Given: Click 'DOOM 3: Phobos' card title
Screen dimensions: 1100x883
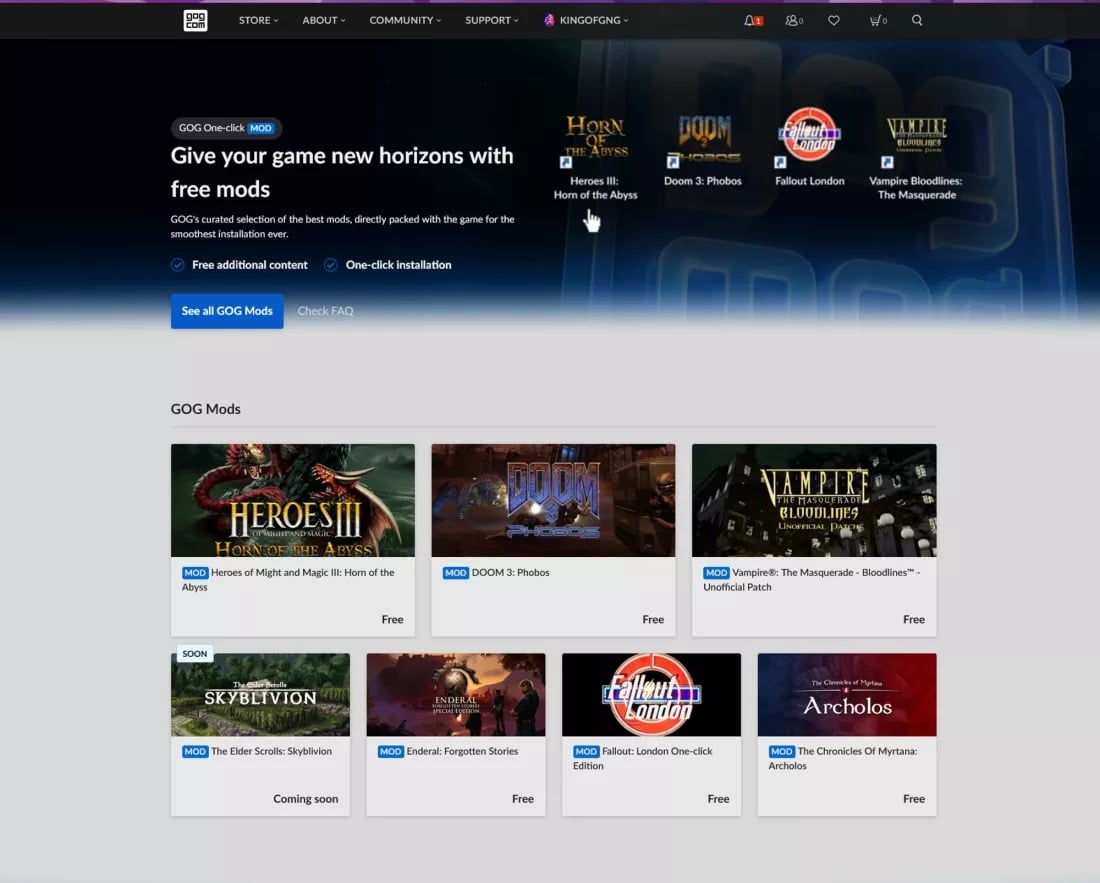Looking at the screenshot, I should [511, 573].
